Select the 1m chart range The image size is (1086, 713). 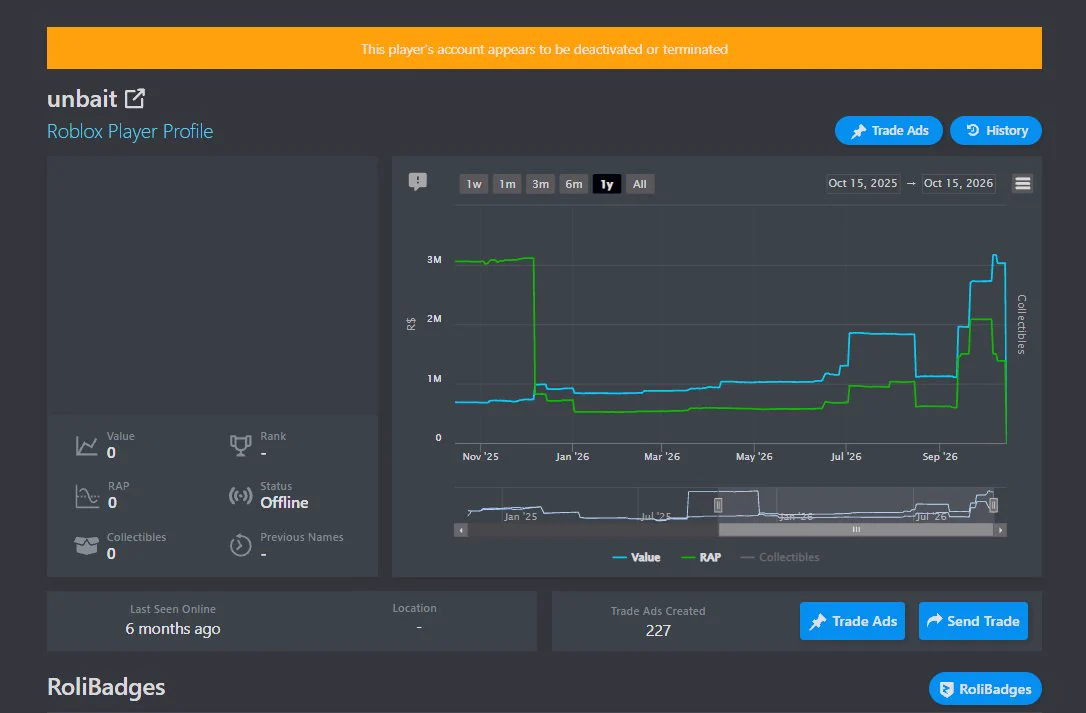click(508, 184)
